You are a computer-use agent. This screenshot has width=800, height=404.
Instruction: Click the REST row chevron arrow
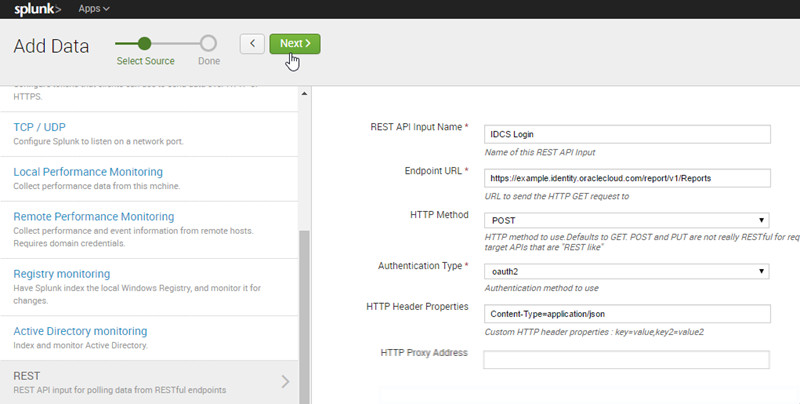(285, 381)
